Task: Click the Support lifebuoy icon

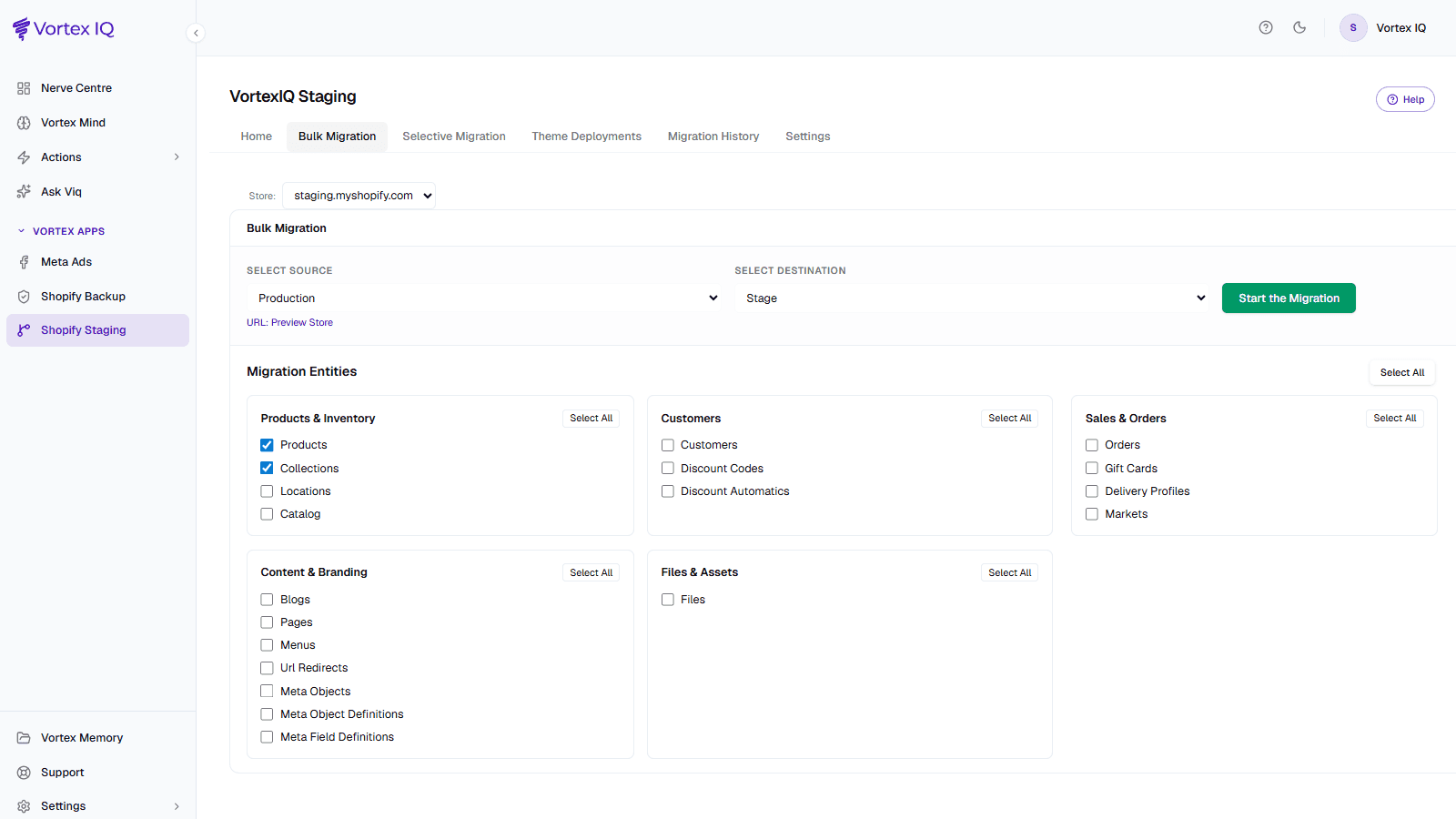Action: (x=24, y=773)
